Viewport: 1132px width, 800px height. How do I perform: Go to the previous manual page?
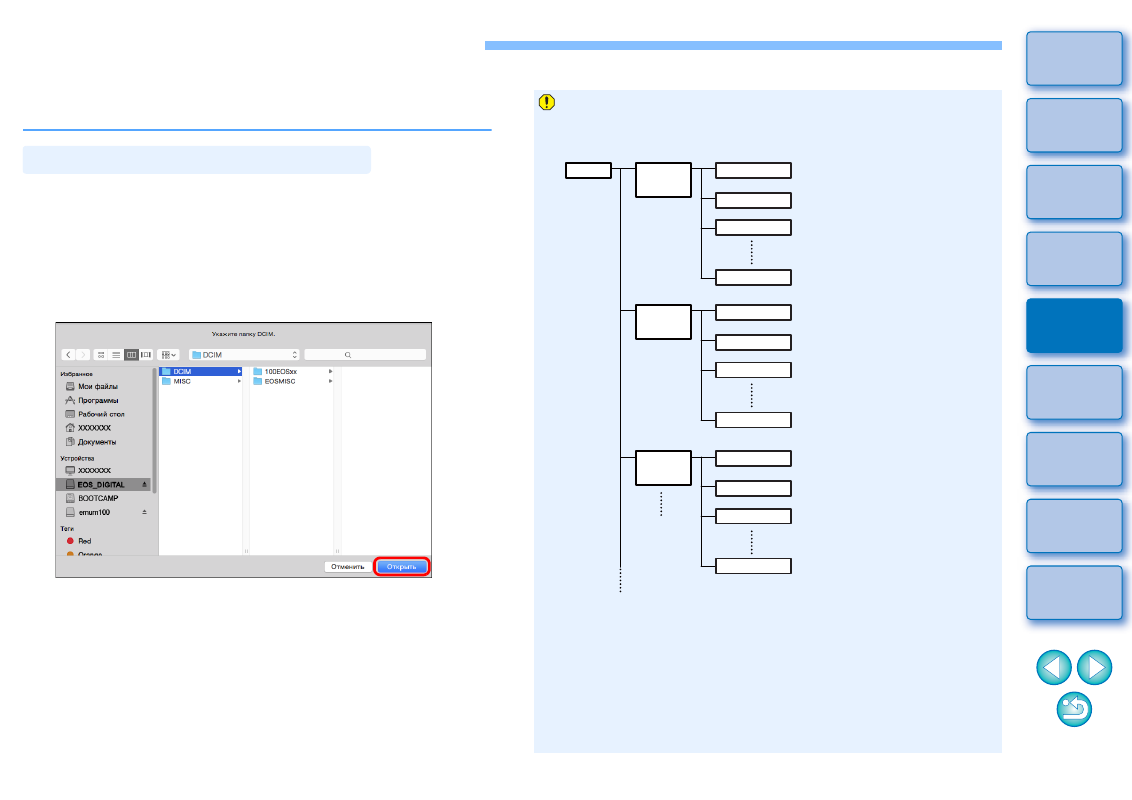click(x=1053, y=667)
